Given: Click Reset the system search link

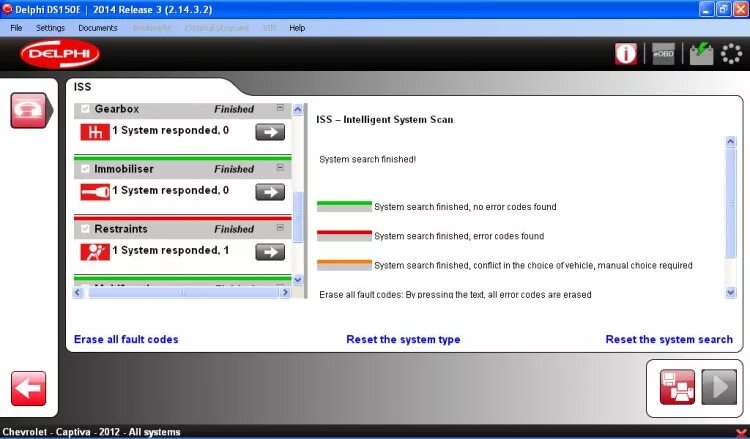Looking at the screenshot, I should point(669,339).
